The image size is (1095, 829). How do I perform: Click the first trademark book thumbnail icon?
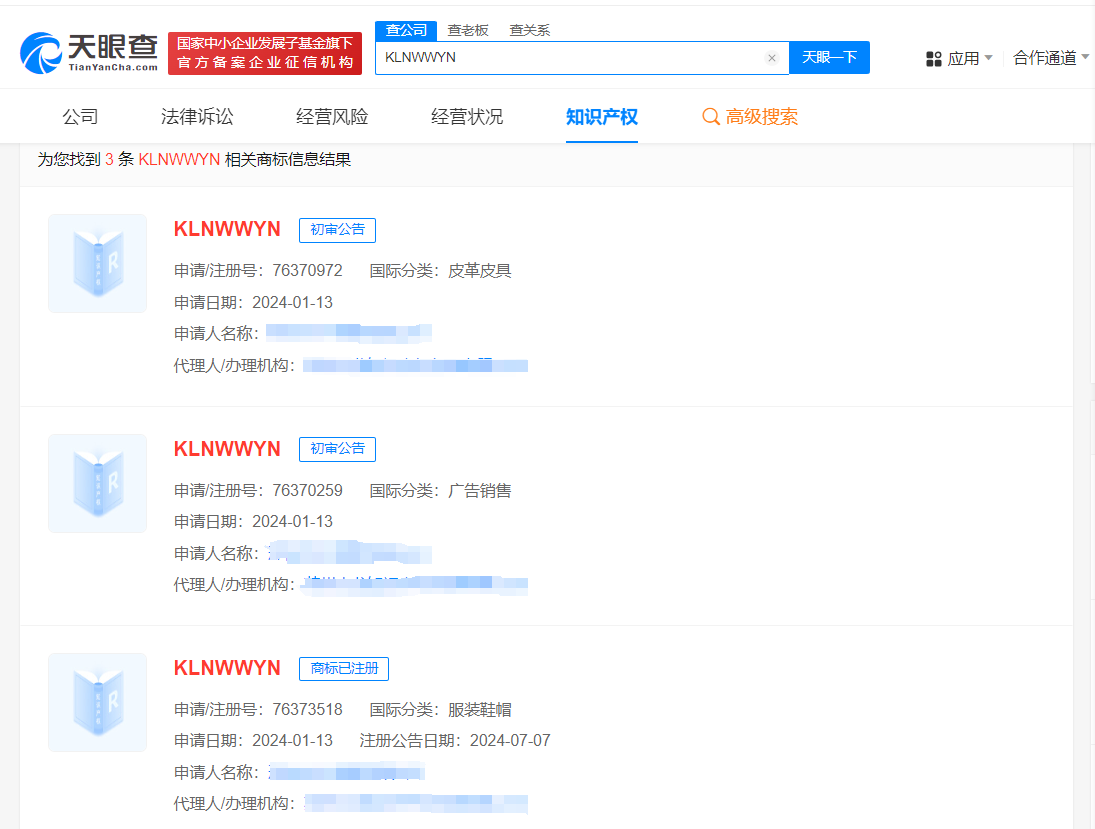tap(97, 263)
